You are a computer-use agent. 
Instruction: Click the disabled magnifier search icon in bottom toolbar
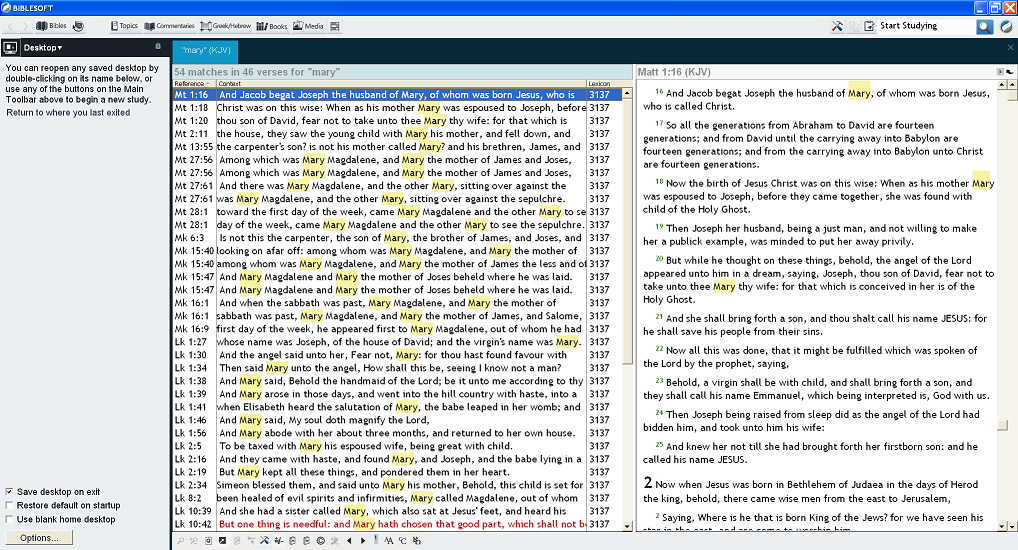tap(180, 540)
